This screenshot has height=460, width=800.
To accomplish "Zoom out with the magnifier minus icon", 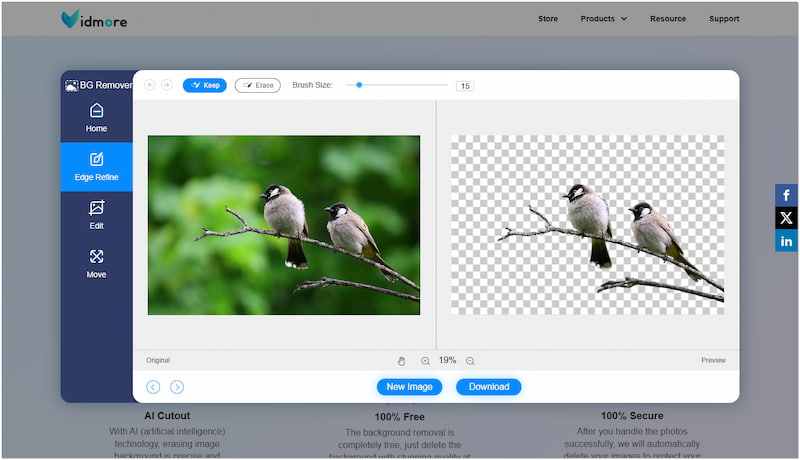I will 470,360.
